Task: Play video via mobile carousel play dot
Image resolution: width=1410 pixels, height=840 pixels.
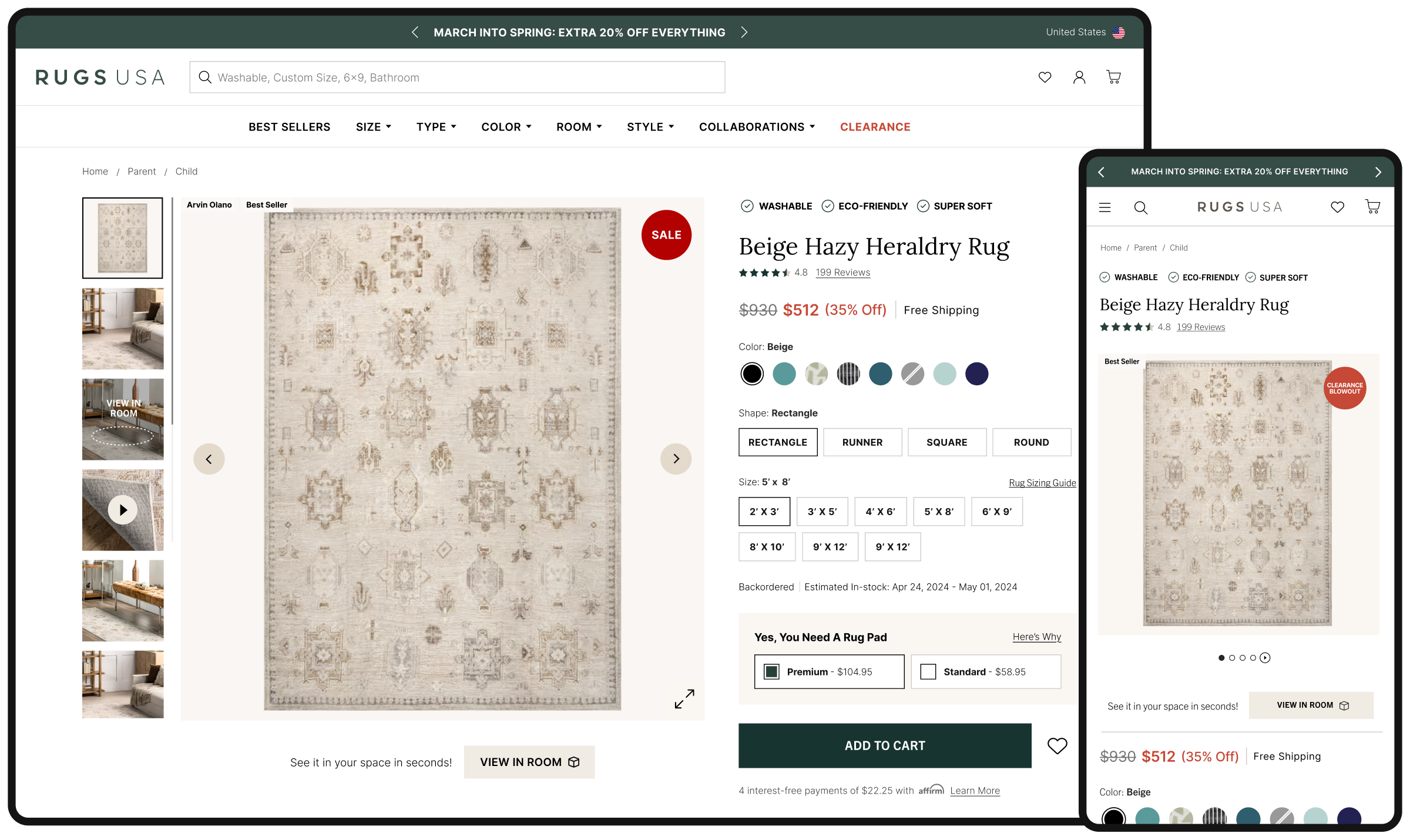Action: [x=1265, y=658]
